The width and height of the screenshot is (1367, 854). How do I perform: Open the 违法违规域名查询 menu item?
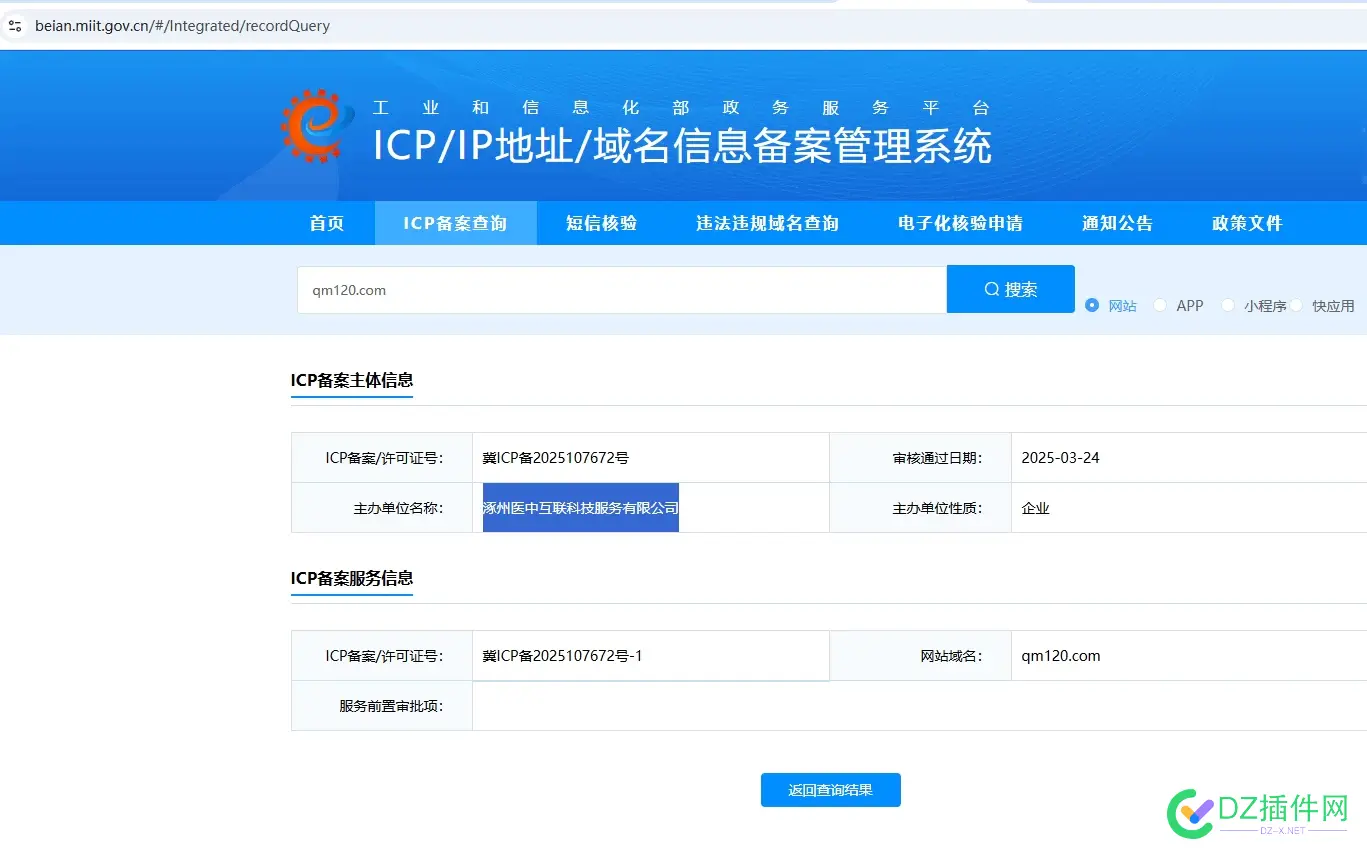point(766,223)
